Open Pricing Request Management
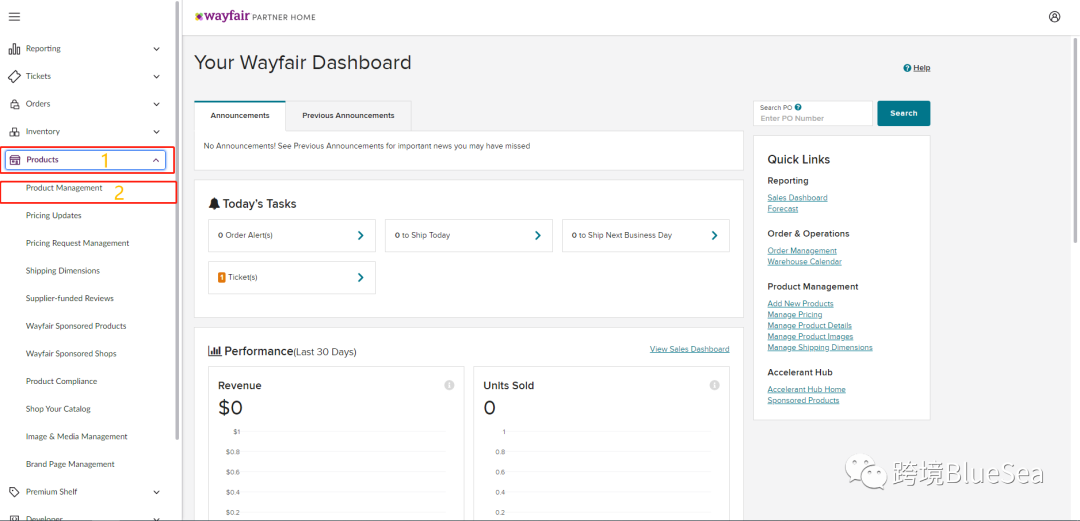Image resolution: width=1080 pixels, height=521 pixels. (77, 243)
